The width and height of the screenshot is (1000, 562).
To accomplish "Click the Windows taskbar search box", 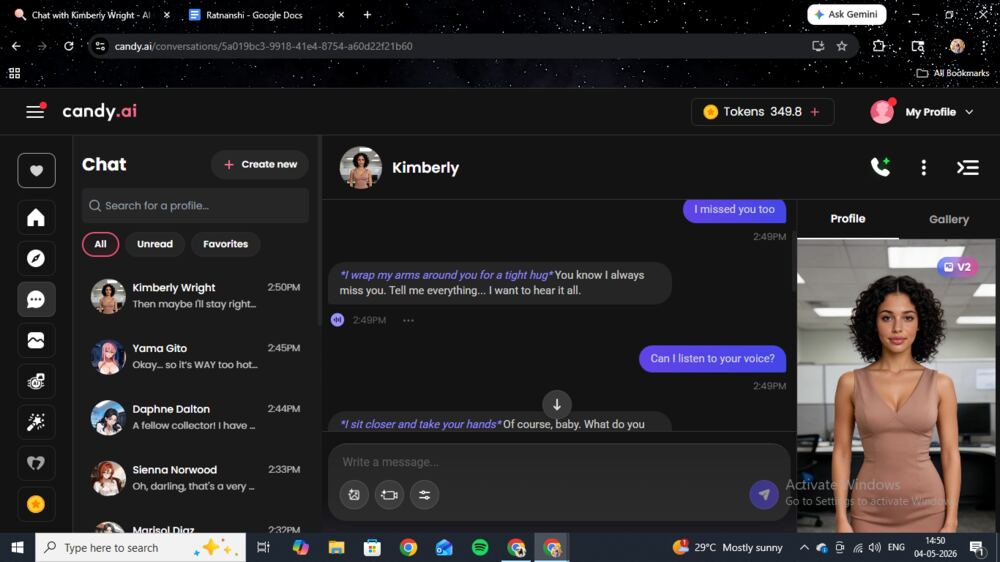I will pos(140,547).
